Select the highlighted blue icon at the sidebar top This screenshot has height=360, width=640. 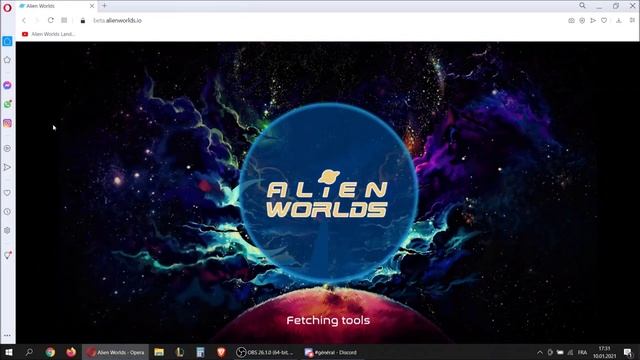(7, 41)
